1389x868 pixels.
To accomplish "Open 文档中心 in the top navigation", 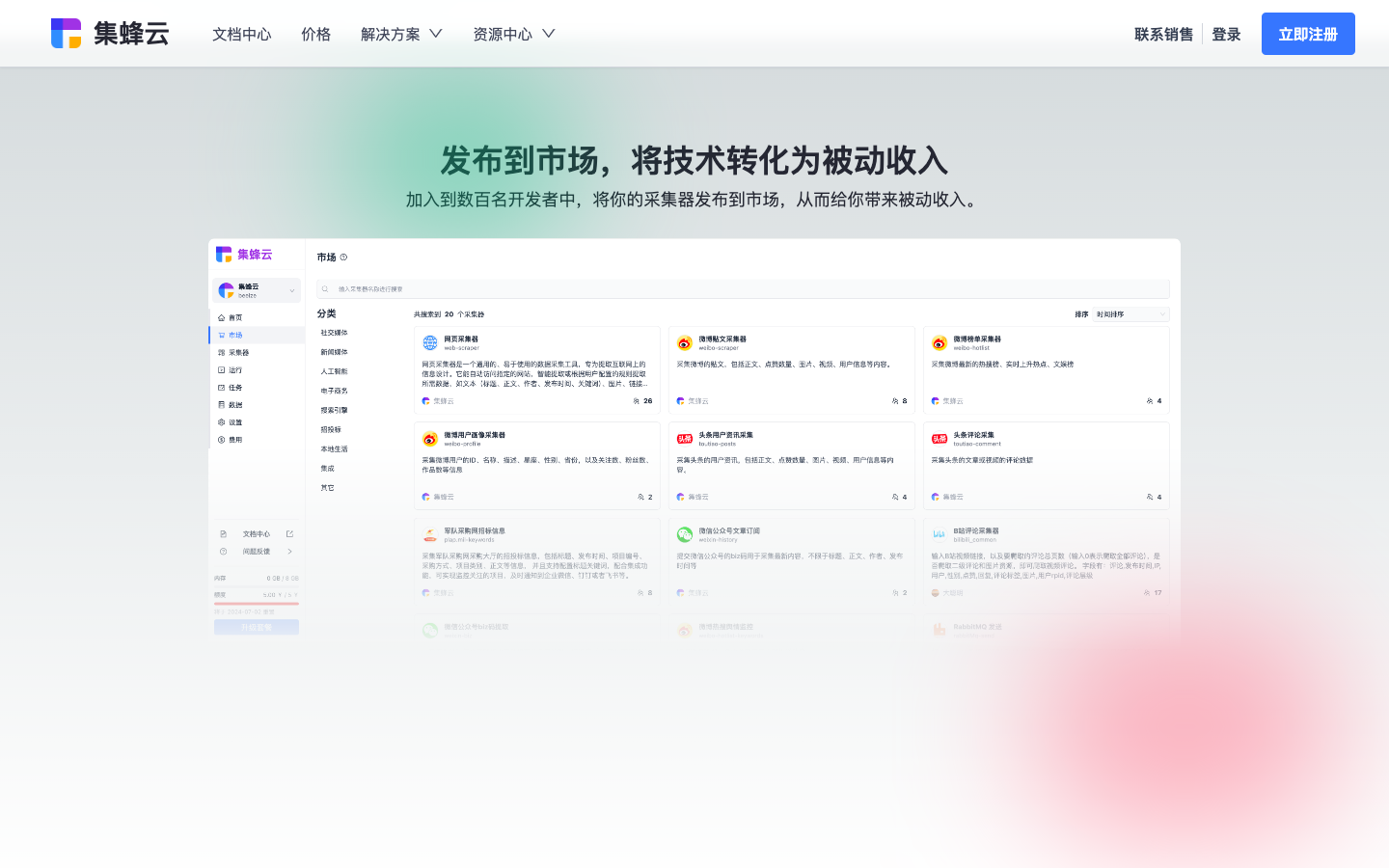I will click(242, 34).
